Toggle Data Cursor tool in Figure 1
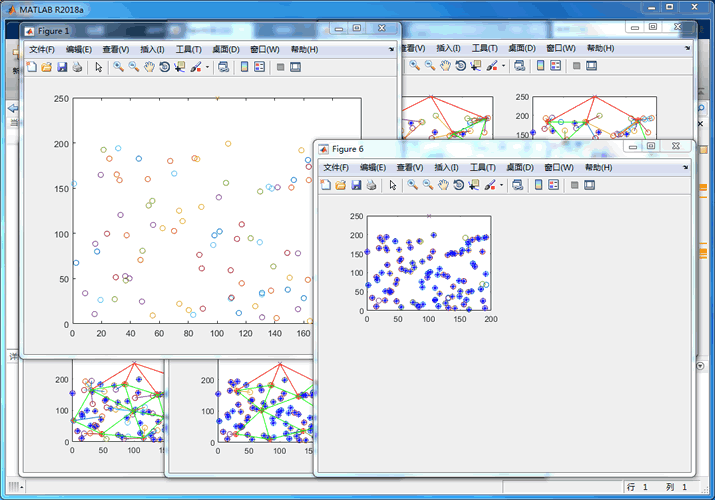Viewport: 715px width, 500px height. 179,67
